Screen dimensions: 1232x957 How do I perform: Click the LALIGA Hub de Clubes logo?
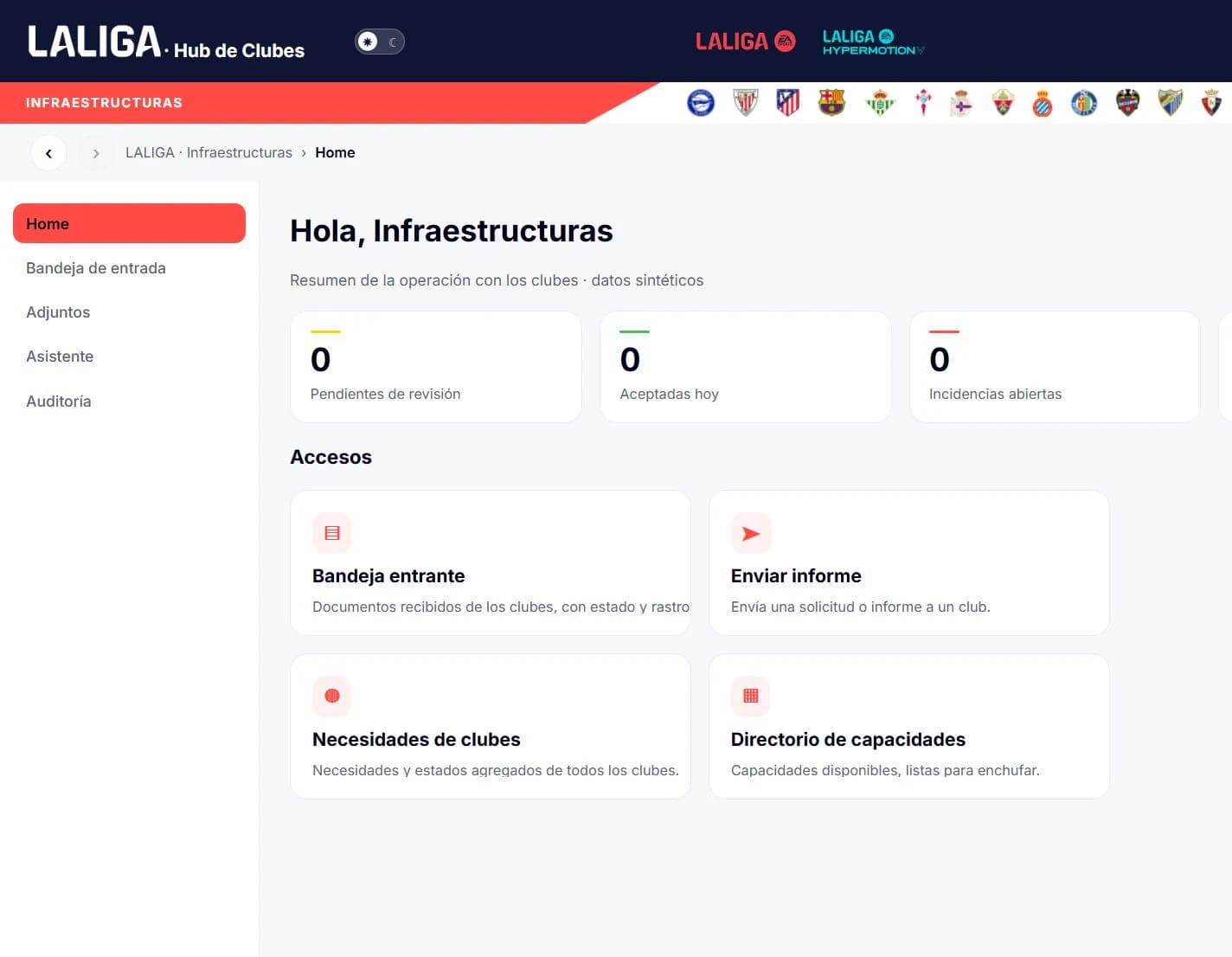tap(166, 42)
